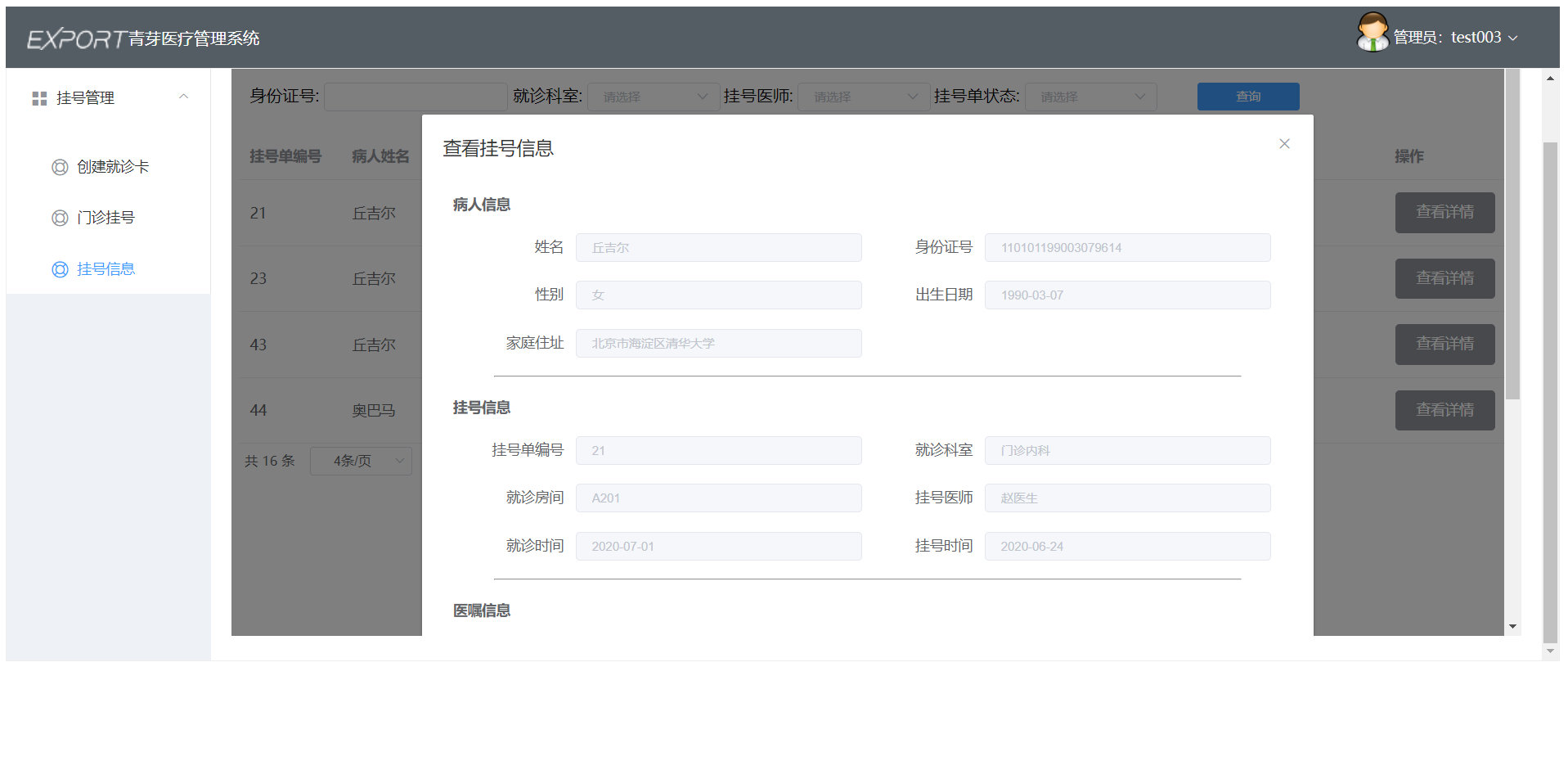Click the 病人姓名 column header

pyautogui.click(x=380, y=156)
